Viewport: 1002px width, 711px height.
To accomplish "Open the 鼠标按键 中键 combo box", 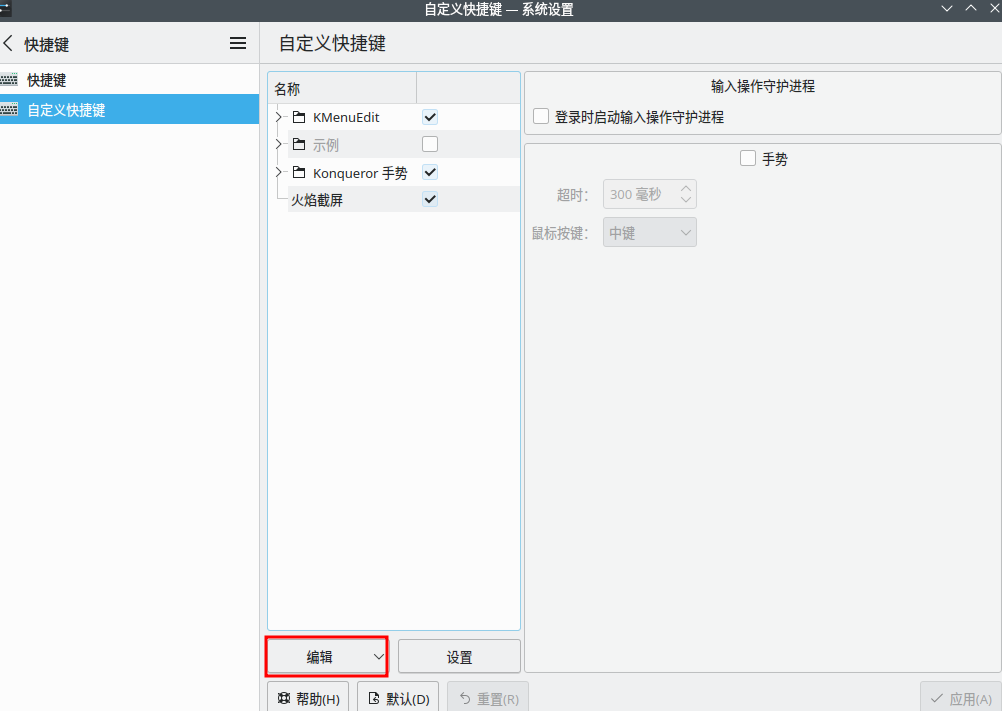I will click(650, 233).
